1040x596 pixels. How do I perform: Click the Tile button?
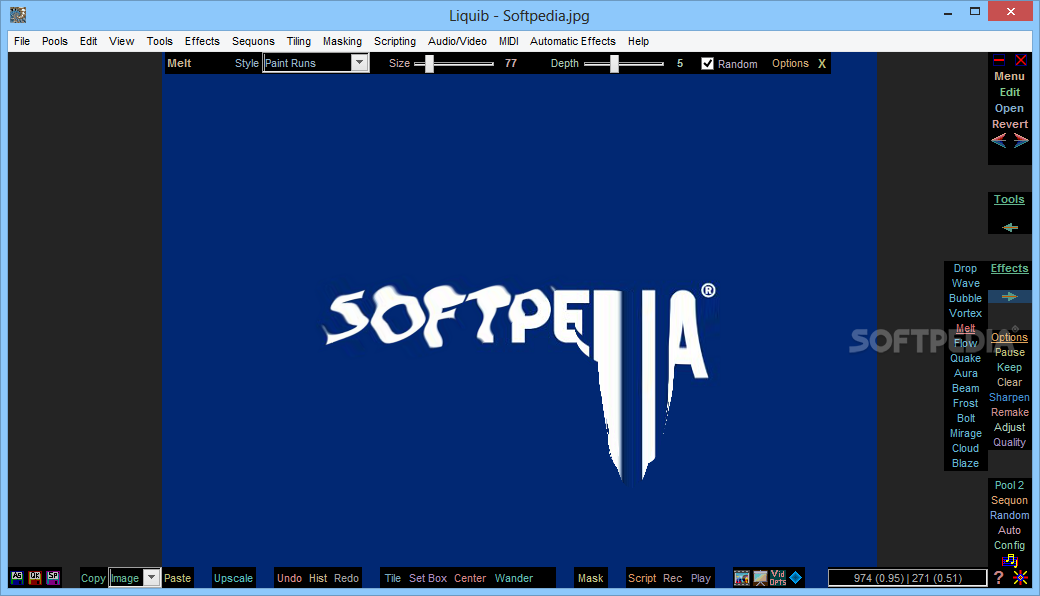(x=393, y=578)
